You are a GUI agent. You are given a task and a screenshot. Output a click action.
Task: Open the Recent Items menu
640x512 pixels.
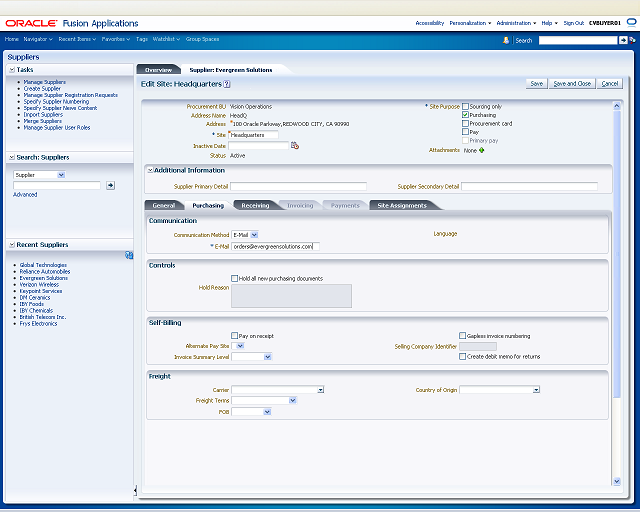click(77, 39)
